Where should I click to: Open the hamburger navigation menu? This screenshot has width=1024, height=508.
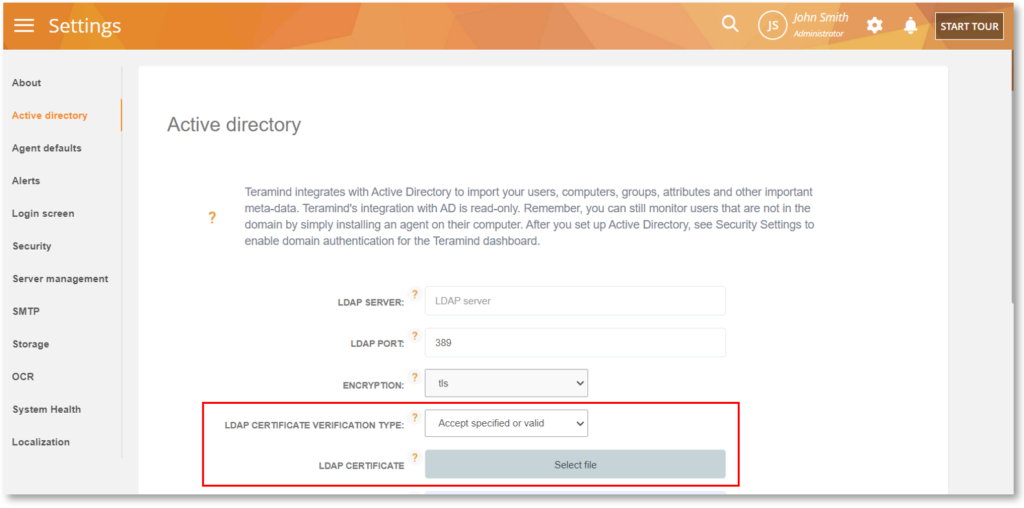24,26
